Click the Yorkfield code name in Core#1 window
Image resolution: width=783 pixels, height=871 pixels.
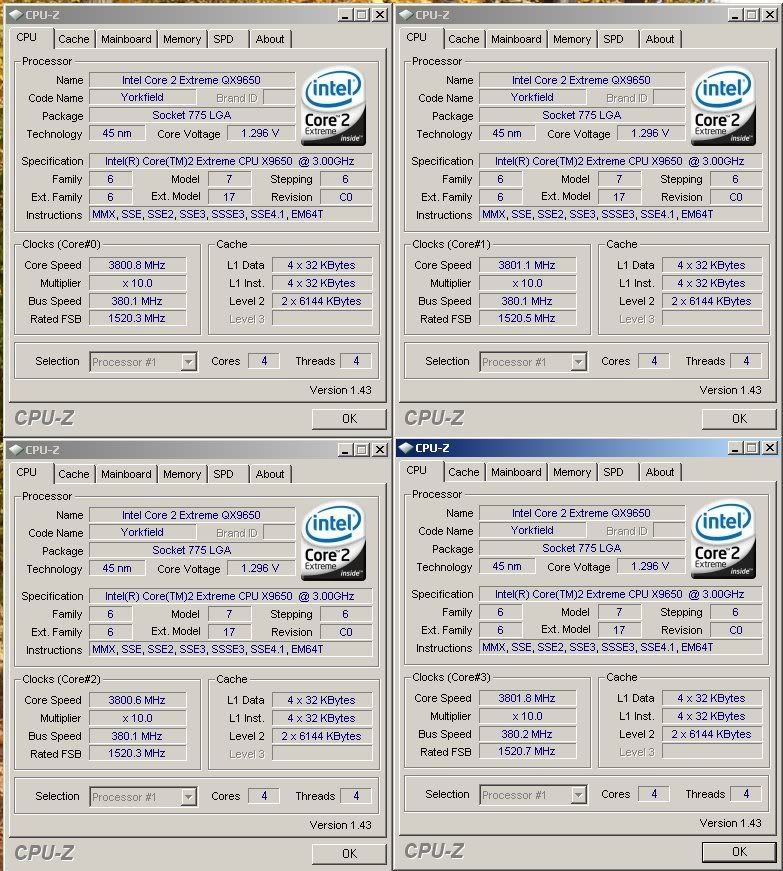click(533, 98)
